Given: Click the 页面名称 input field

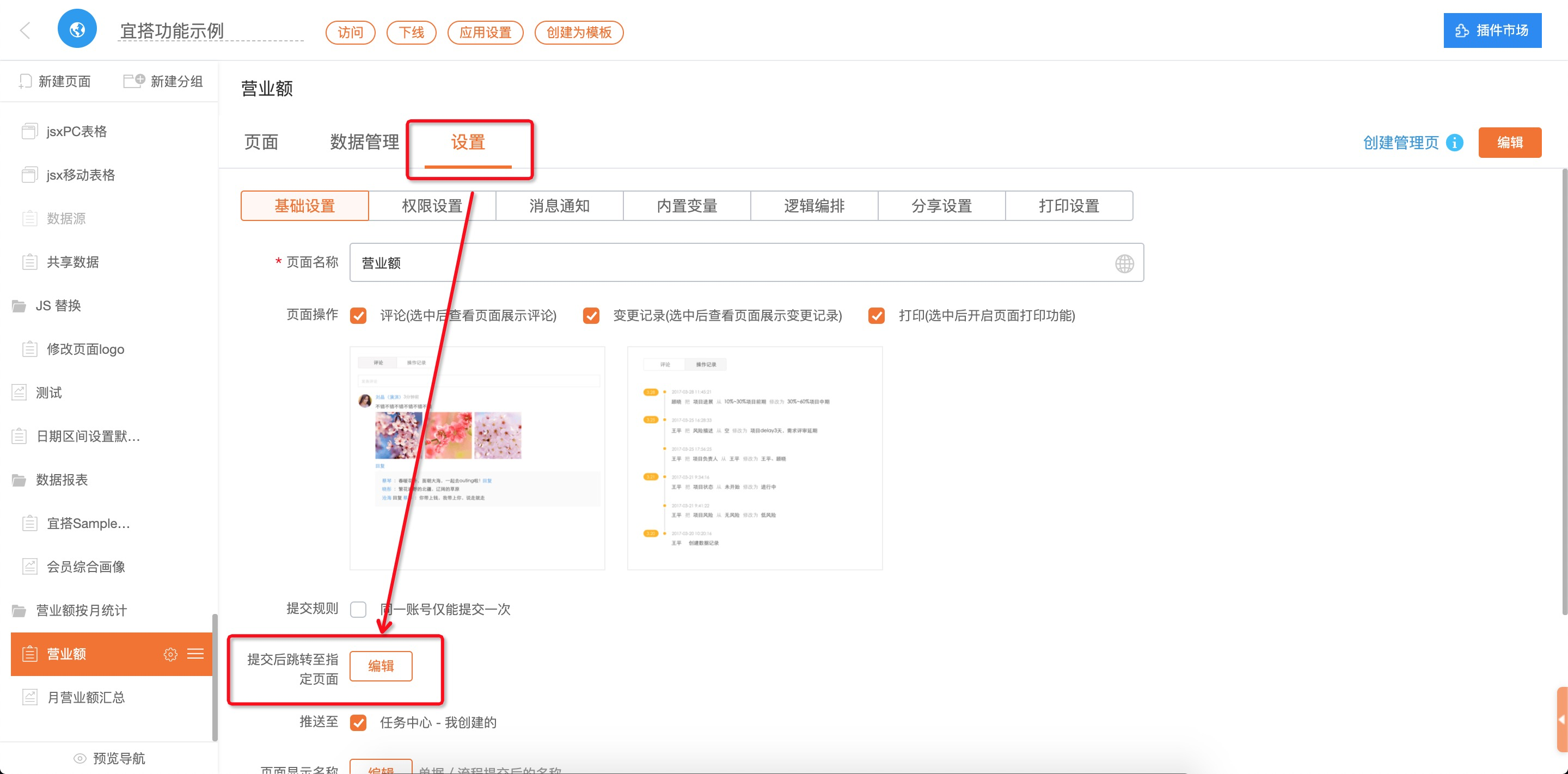Looking at the screenshot, I should (731, 263).
